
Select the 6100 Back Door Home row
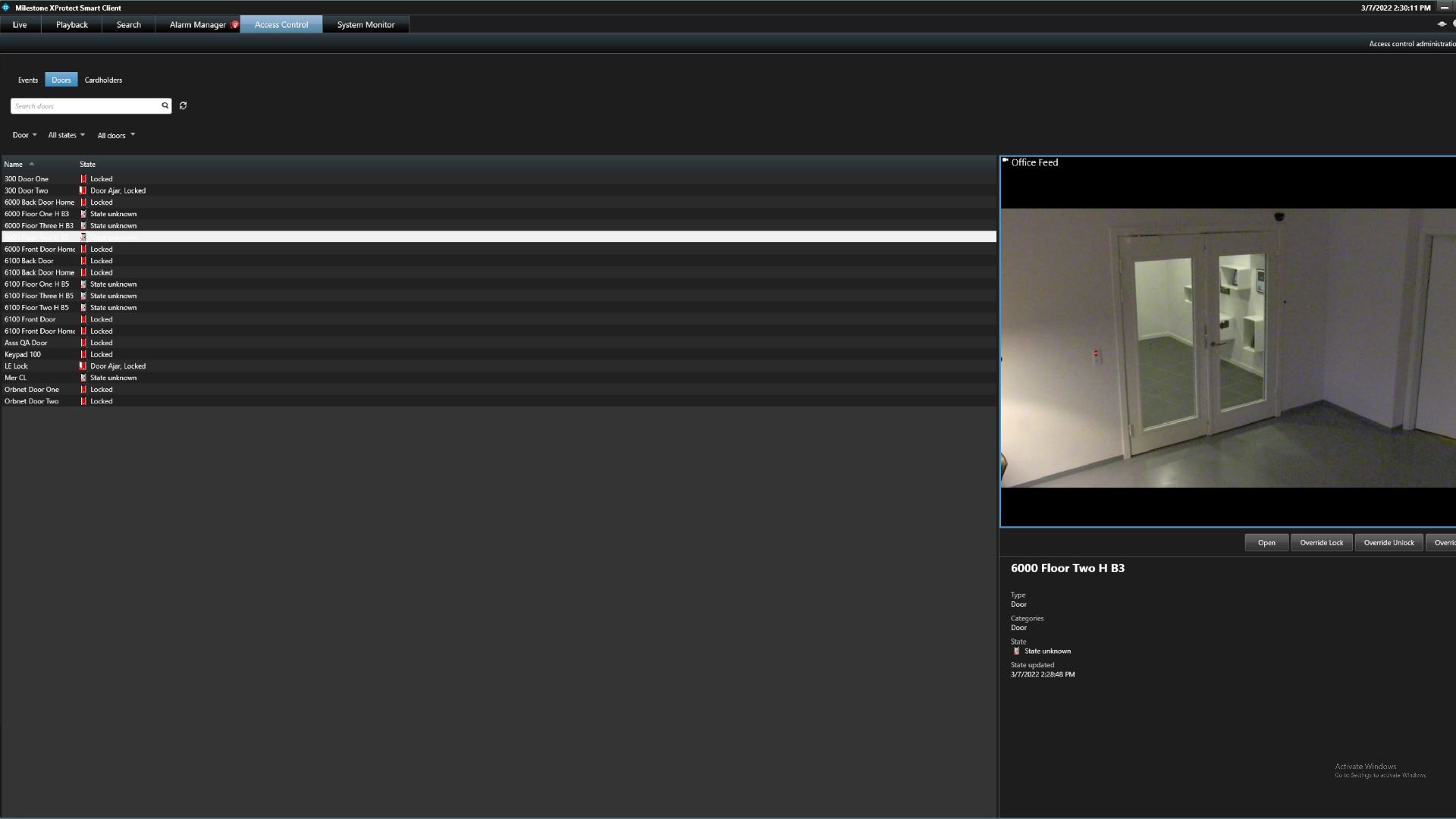pos(499,272)
